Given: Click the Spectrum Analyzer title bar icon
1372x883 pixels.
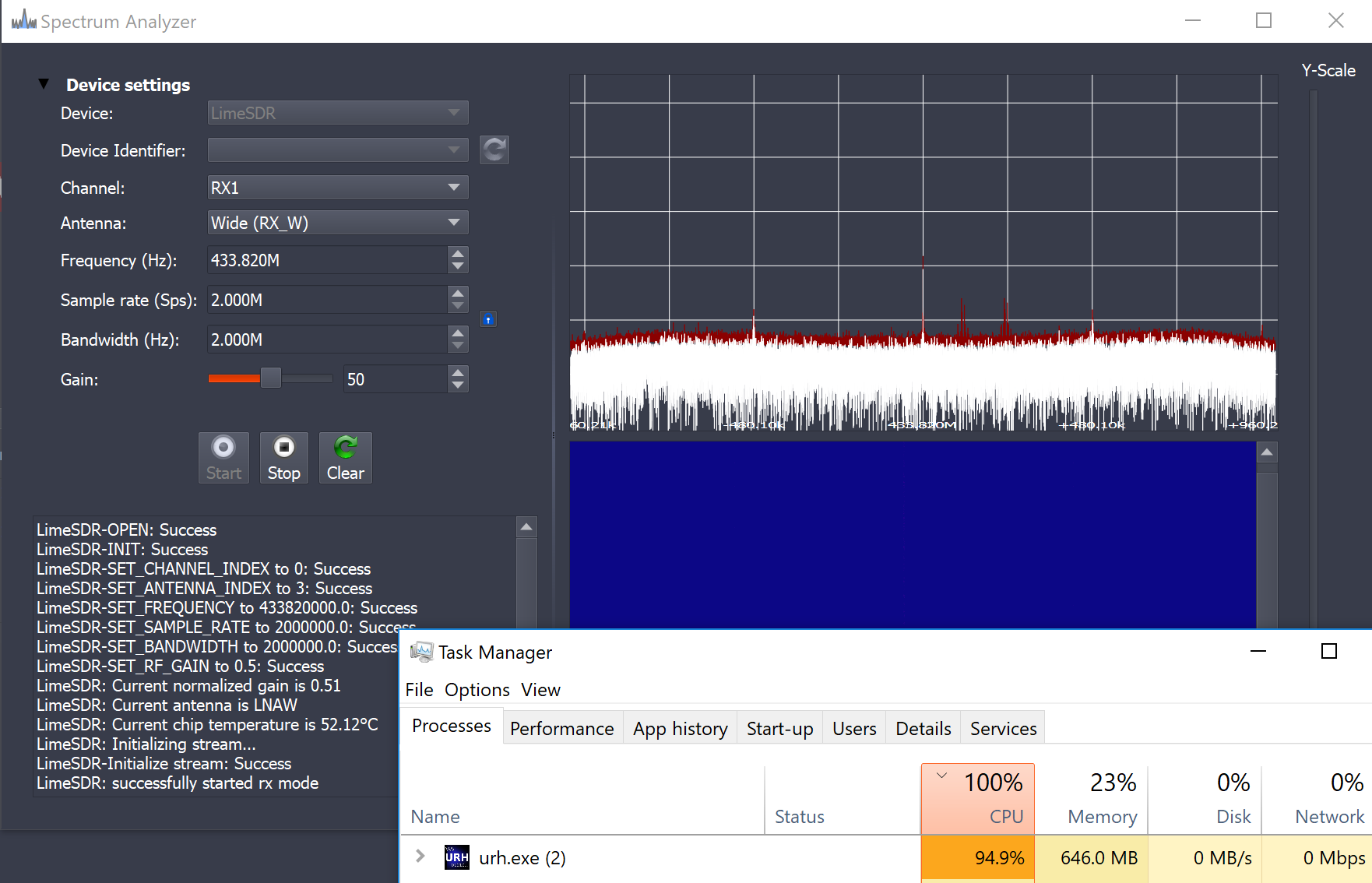Looking at the screenshot, I should (23, 20).
